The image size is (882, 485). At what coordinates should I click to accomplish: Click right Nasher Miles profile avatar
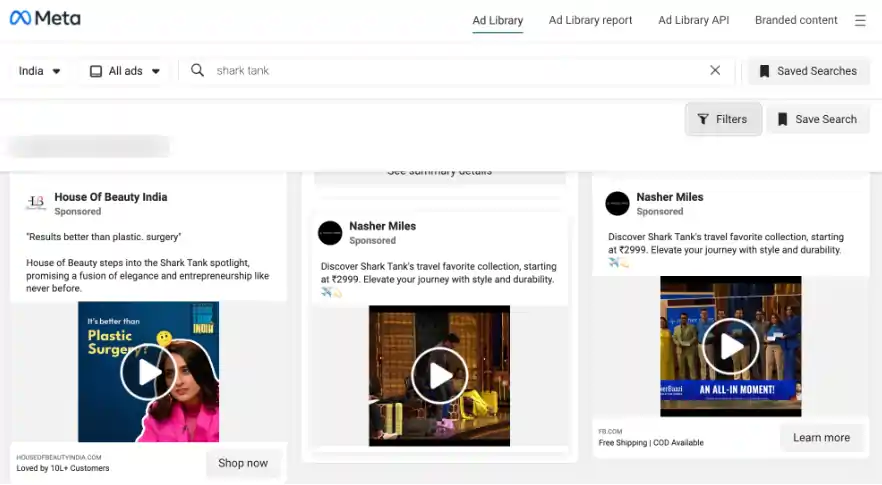[617, 203]
